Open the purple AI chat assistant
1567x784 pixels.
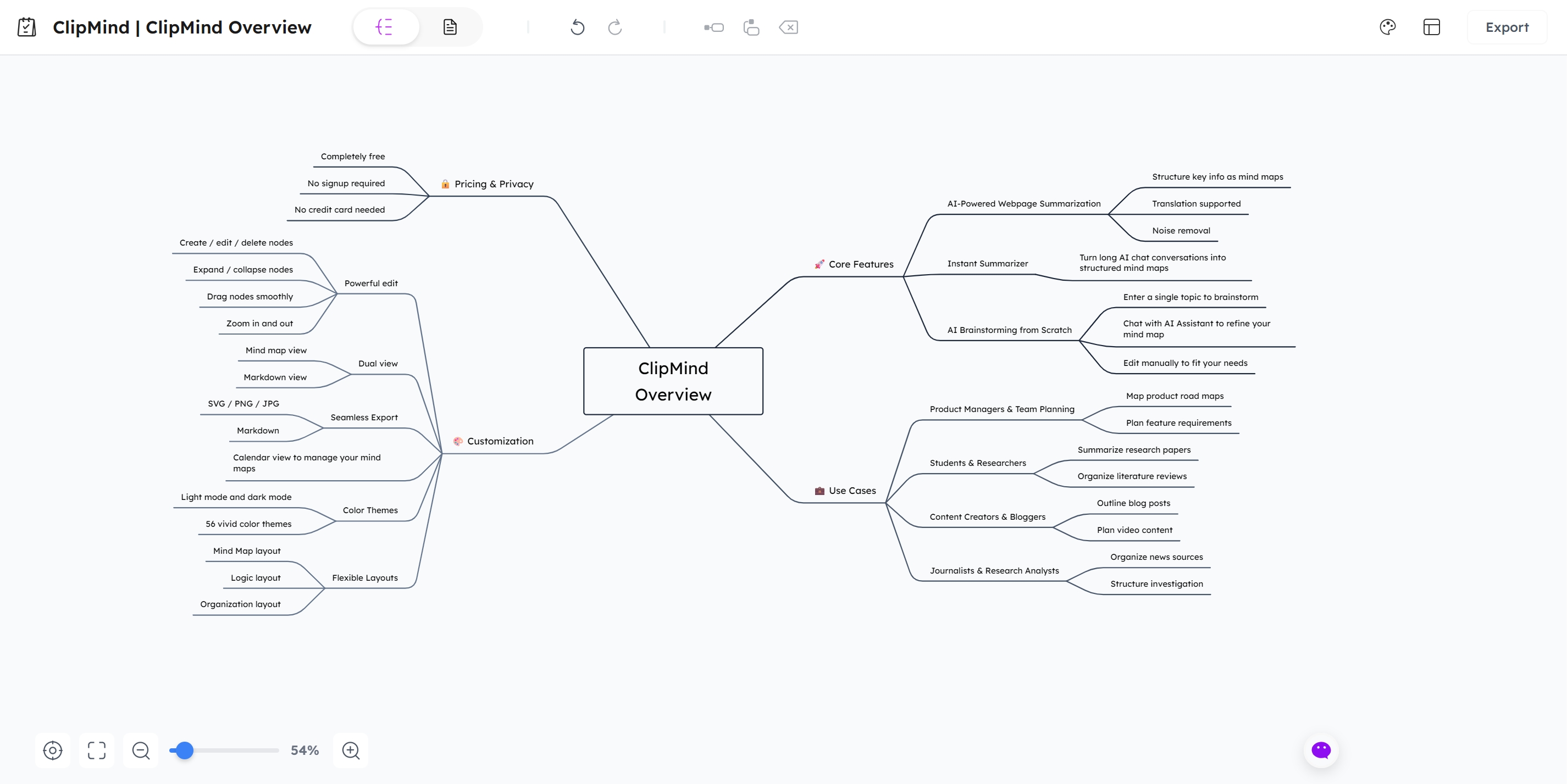pyautogui.click(x=1321, y=750)
